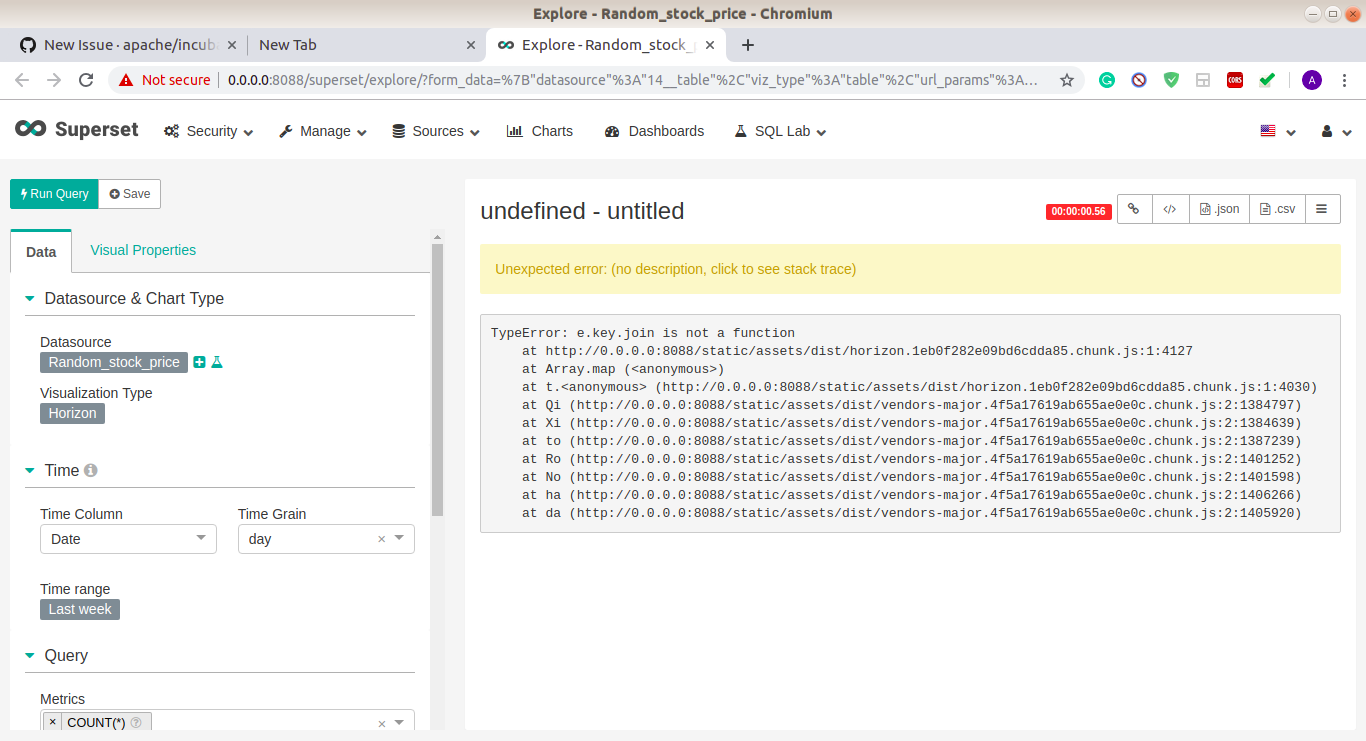Export chart data as .json

1218,209
